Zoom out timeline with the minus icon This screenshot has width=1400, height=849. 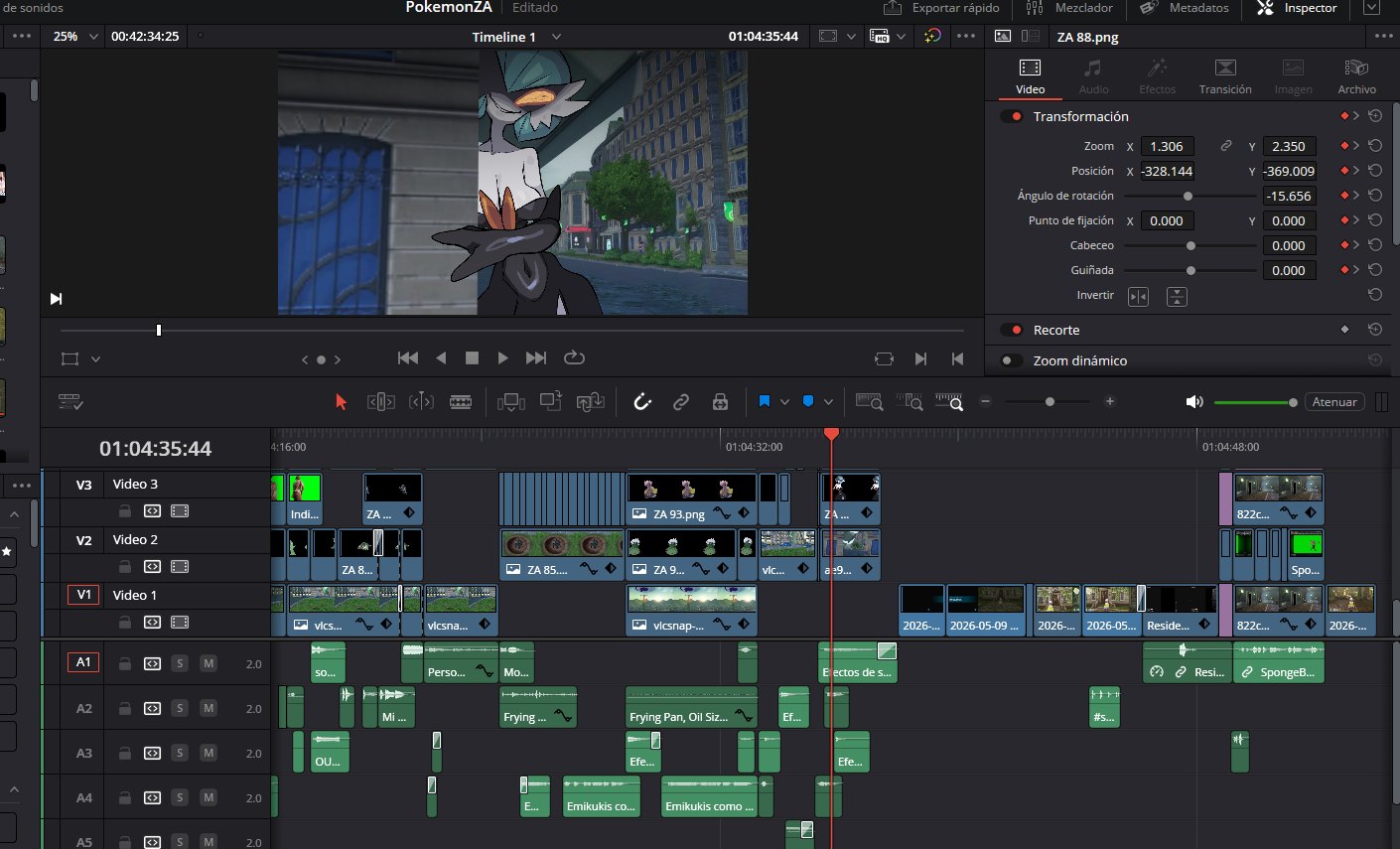point(985,401)
